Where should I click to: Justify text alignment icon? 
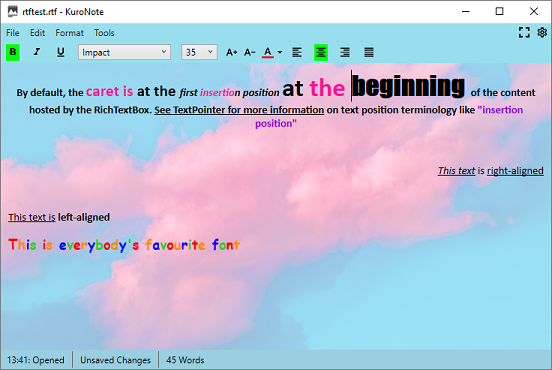point(369,52)
